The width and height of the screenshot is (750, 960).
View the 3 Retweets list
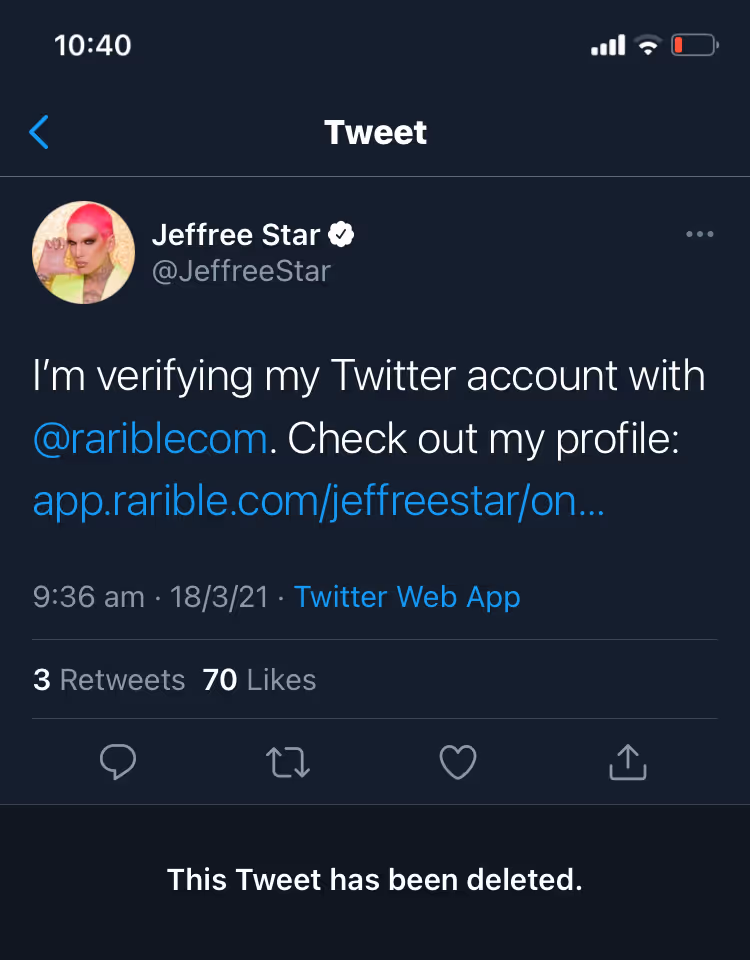click(109, 680)
